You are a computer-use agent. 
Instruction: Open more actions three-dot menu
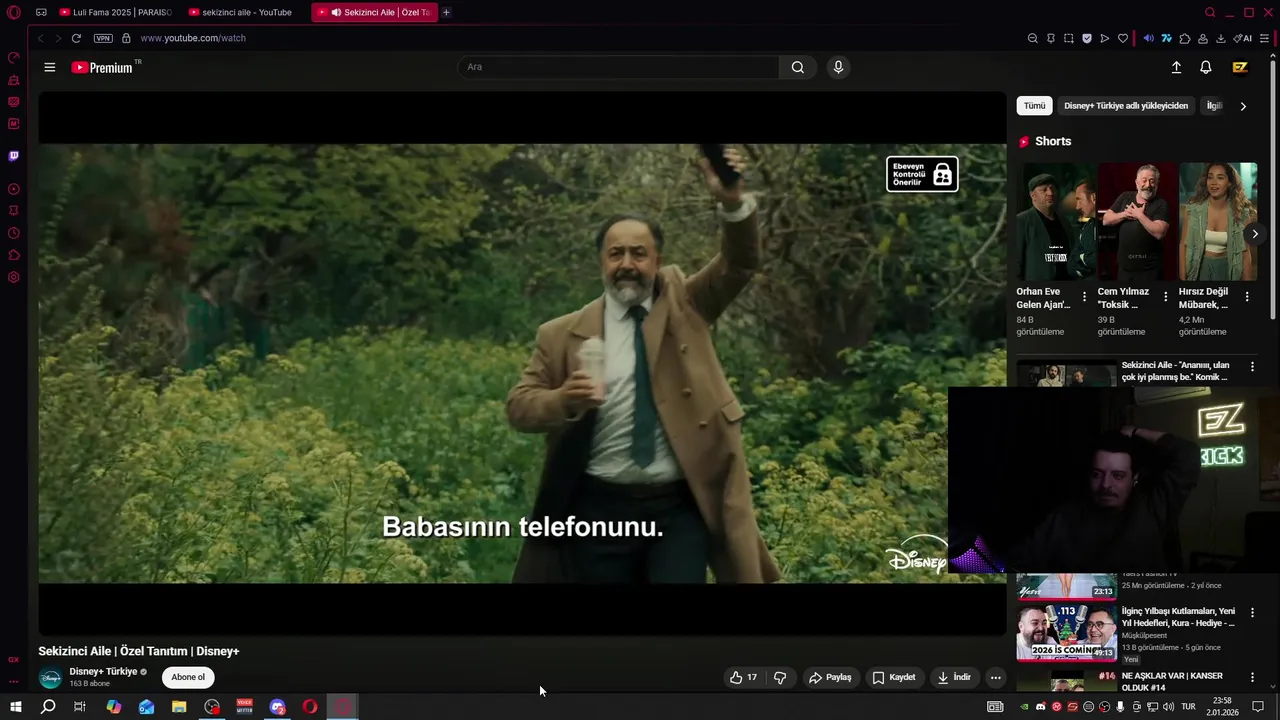[995, 677]
